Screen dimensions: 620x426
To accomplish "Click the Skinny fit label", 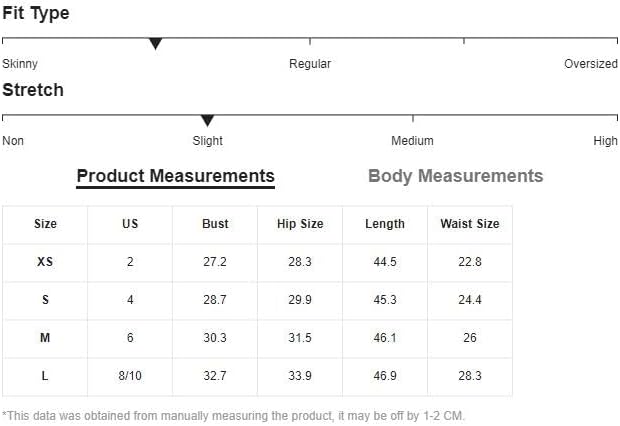I will coord(20,64).
